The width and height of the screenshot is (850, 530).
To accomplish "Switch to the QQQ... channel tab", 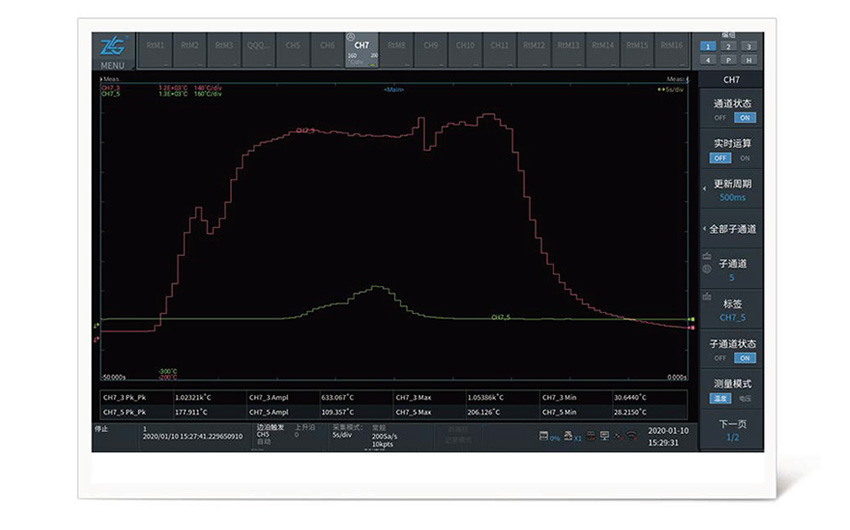I will 259,50.
